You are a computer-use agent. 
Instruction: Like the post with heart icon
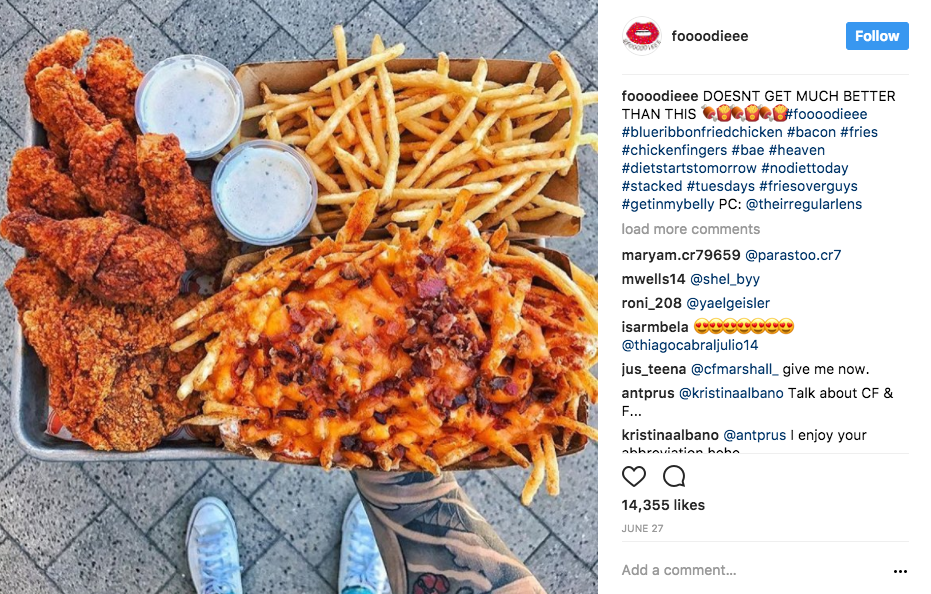click(x=634, y=476)
